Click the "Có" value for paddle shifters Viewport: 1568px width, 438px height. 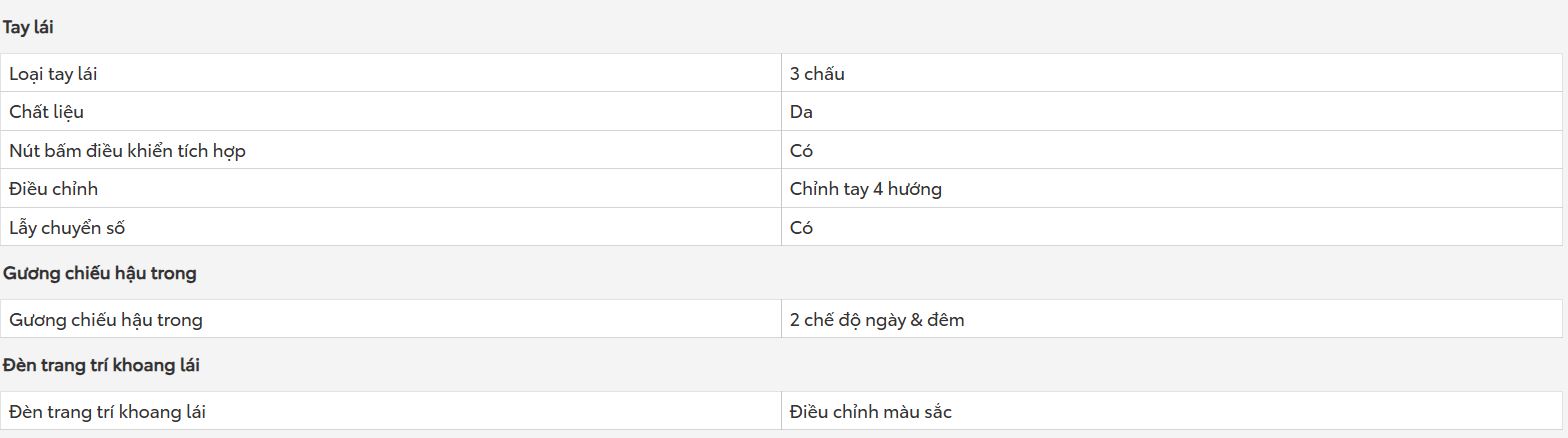point(801,228)
